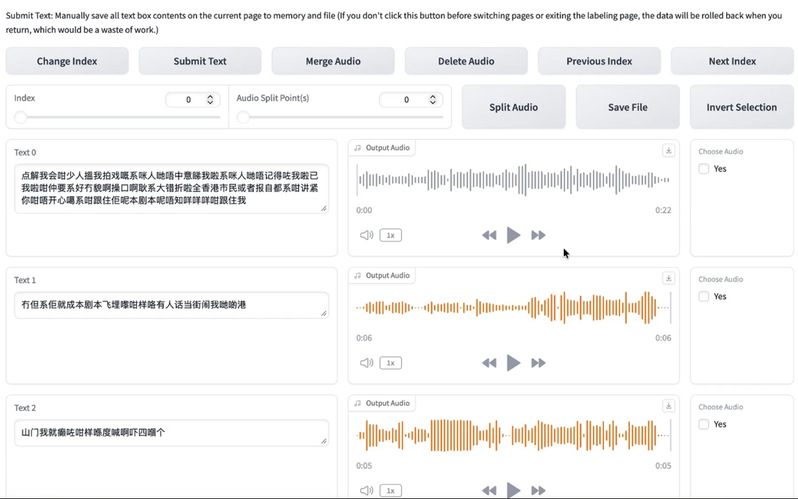
Task: Download the Text 1 output audio
Action: click(x=668, y=278)
